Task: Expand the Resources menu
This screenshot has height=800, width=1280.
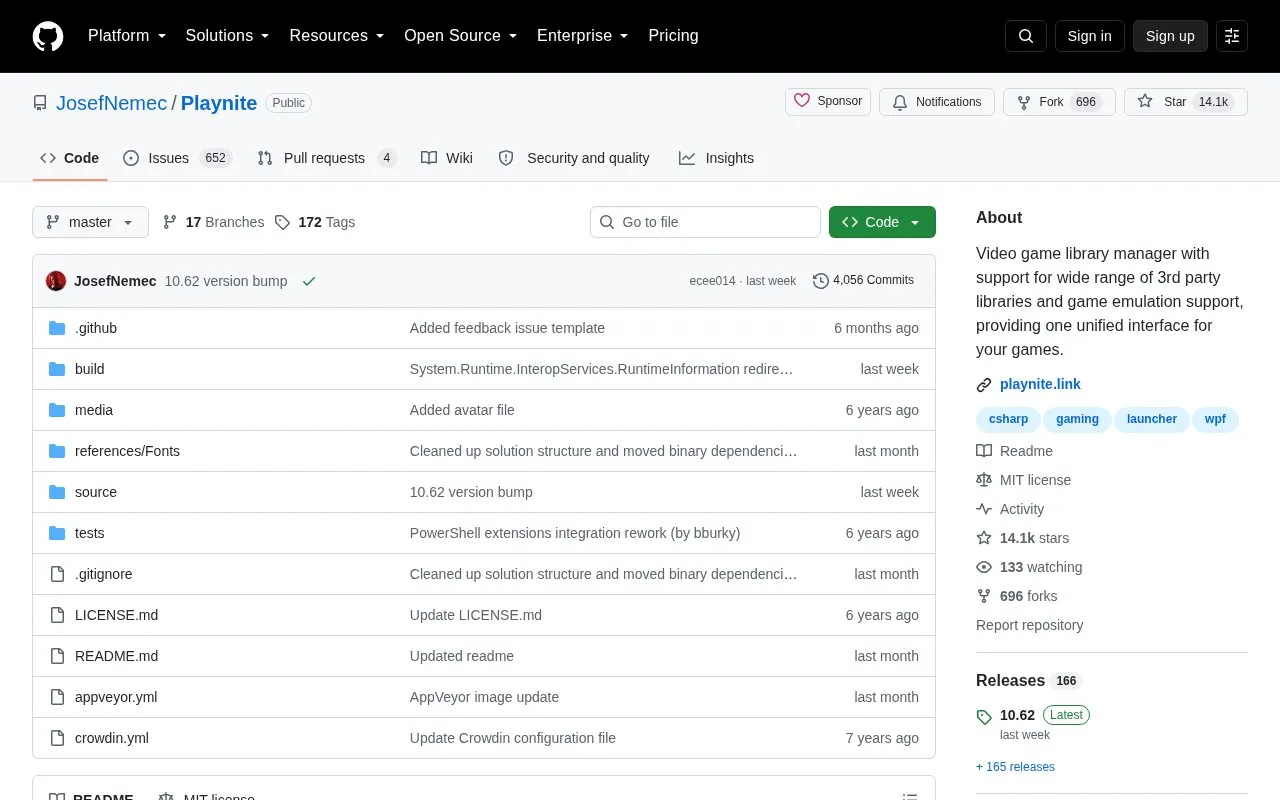Action: click(x=337, y=36)
